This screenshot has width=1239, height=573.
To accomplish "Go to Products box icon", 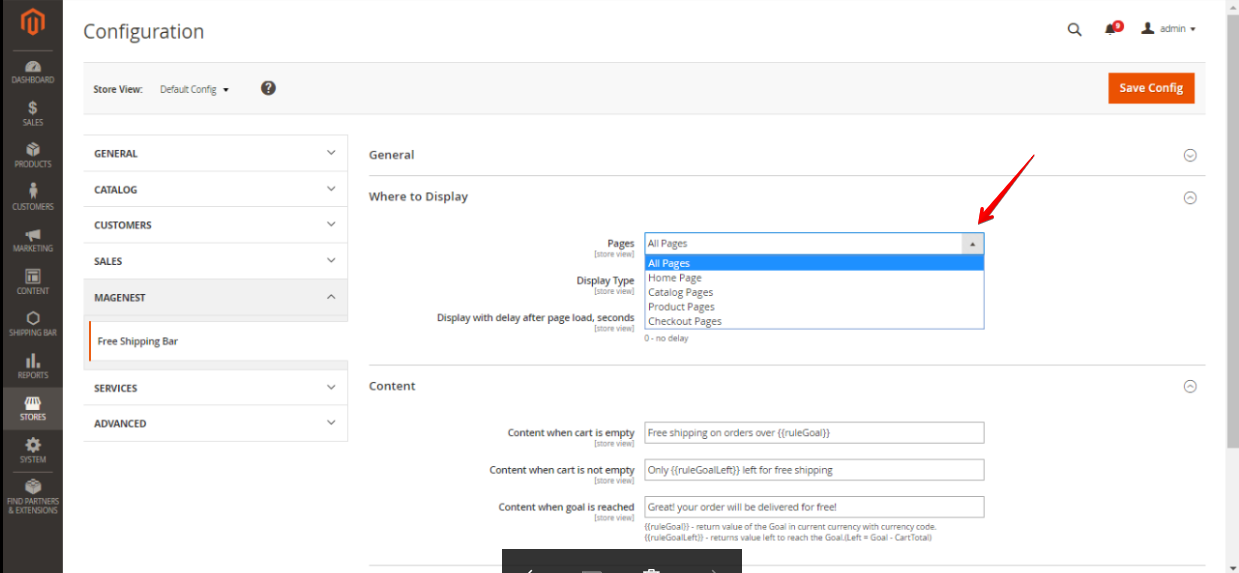I will pyautogui.click(x=32, y=151).
